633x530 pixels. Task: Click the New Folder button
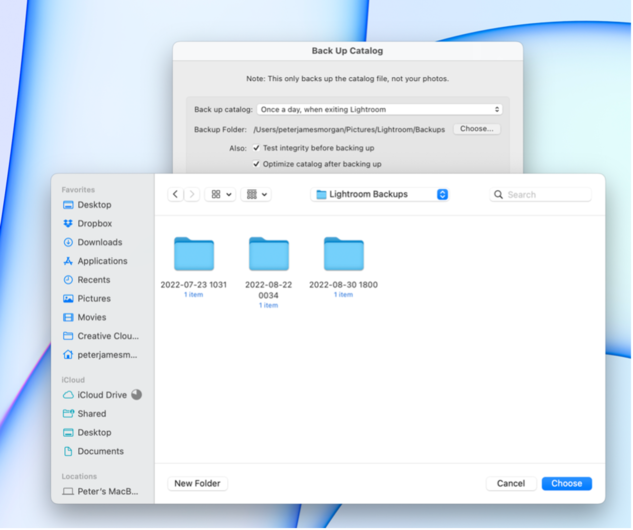tap(197, 483)
